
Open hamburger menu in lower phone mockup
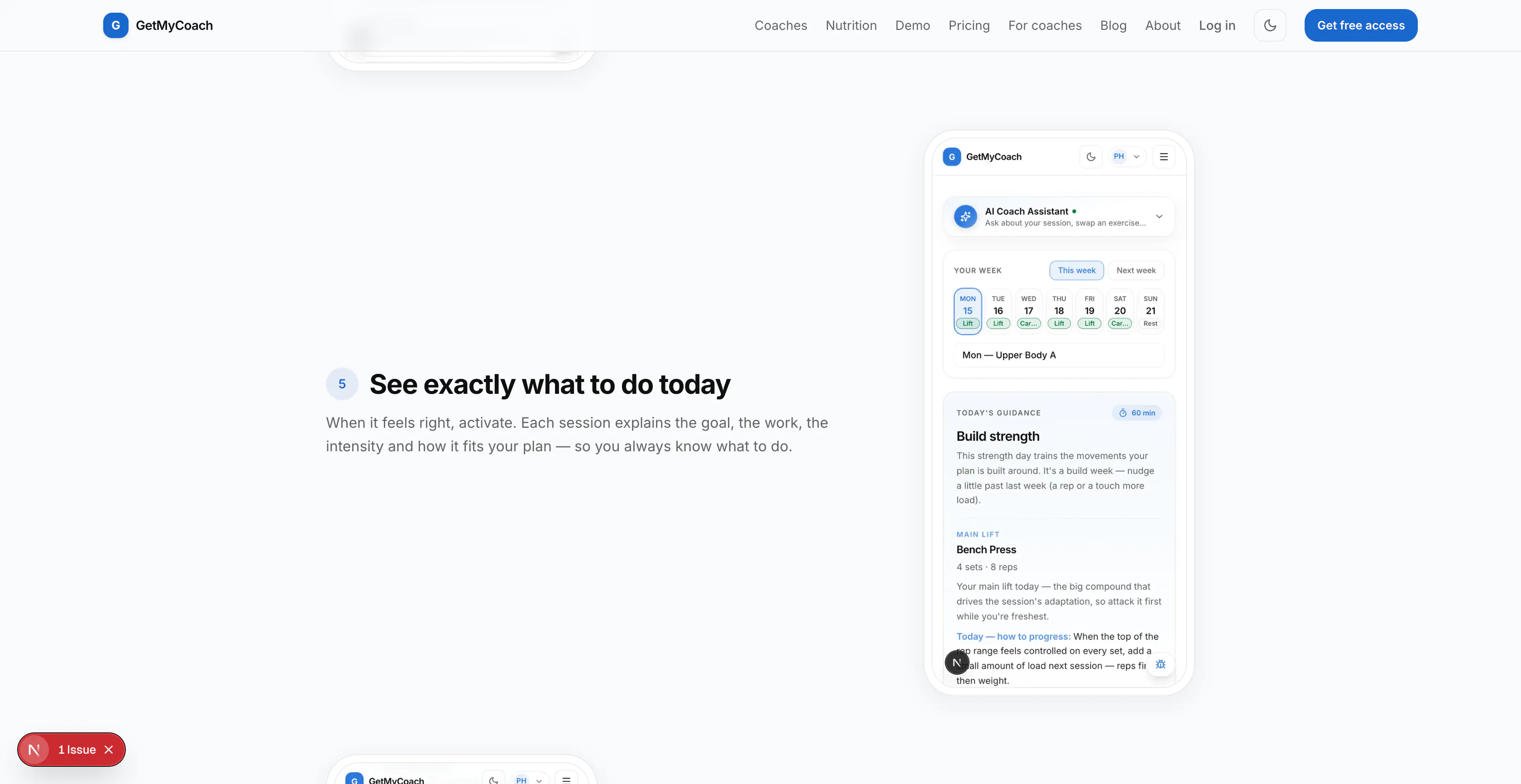coord(566,779)
